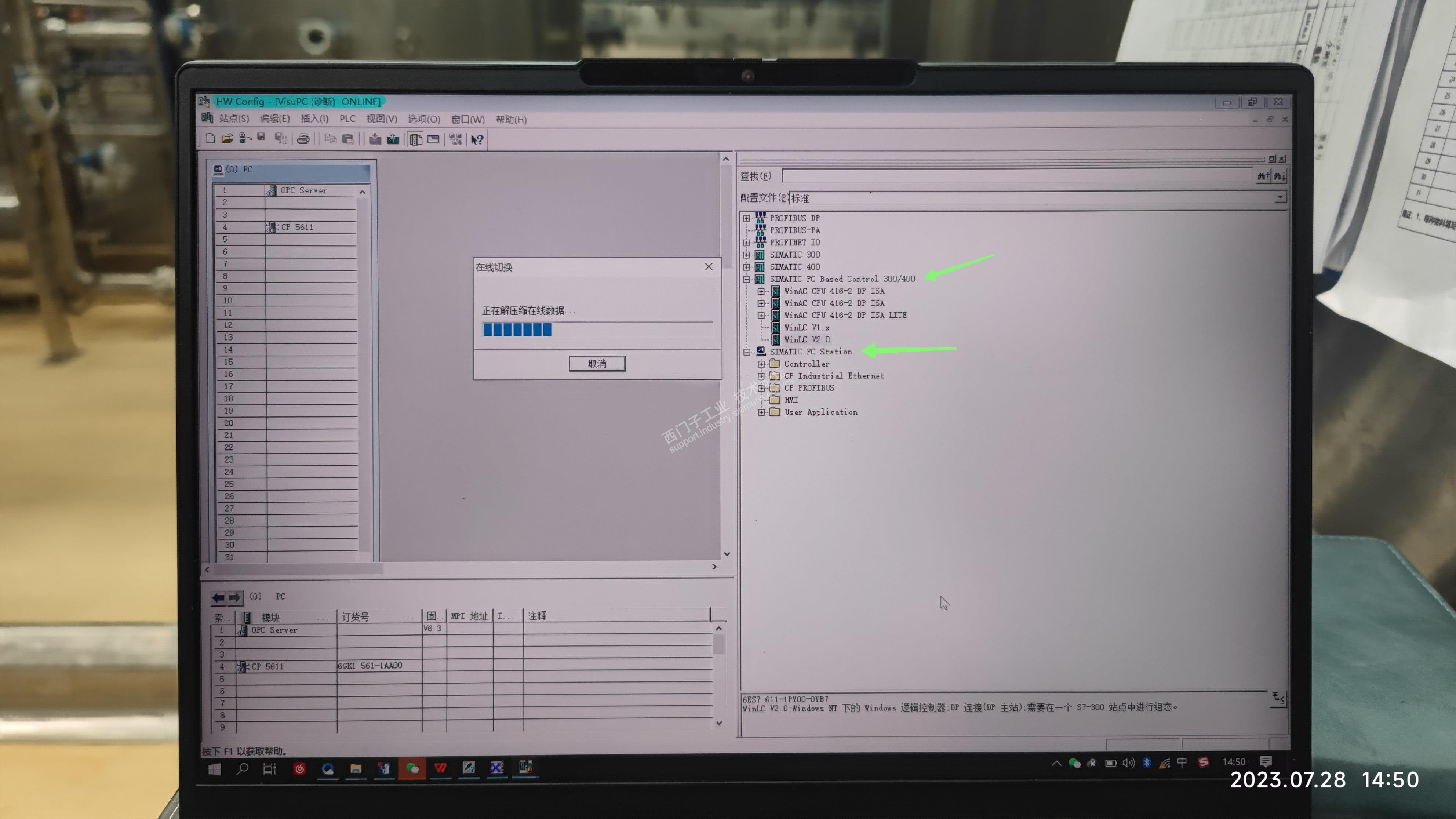Click the New station toolbar icon
1456x819 pixels.
coord(210,138)
